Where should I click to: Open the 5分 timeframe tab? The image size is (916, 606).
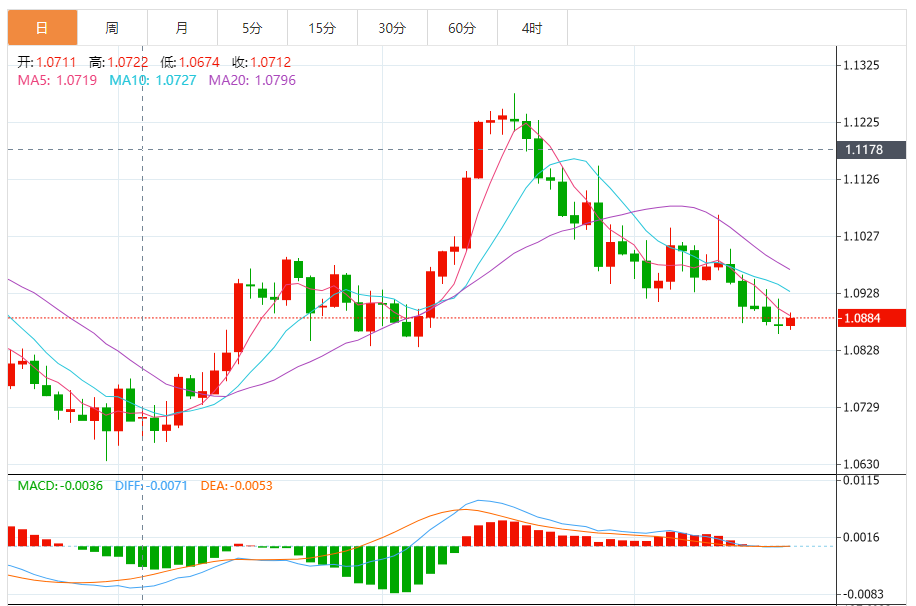(252, 27)
